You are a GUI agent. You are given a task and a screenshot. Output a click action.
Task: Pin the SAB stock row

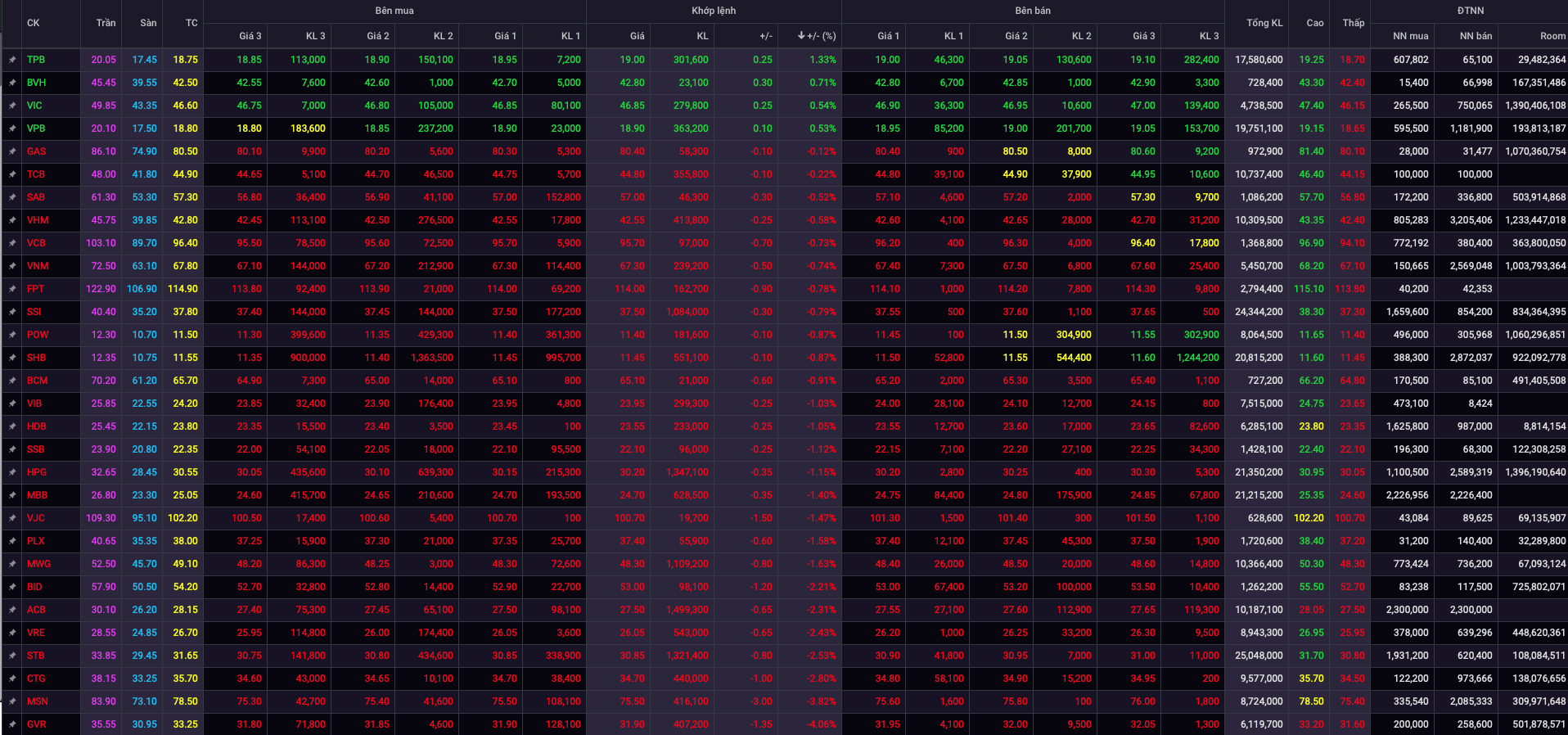coord(12,197)
